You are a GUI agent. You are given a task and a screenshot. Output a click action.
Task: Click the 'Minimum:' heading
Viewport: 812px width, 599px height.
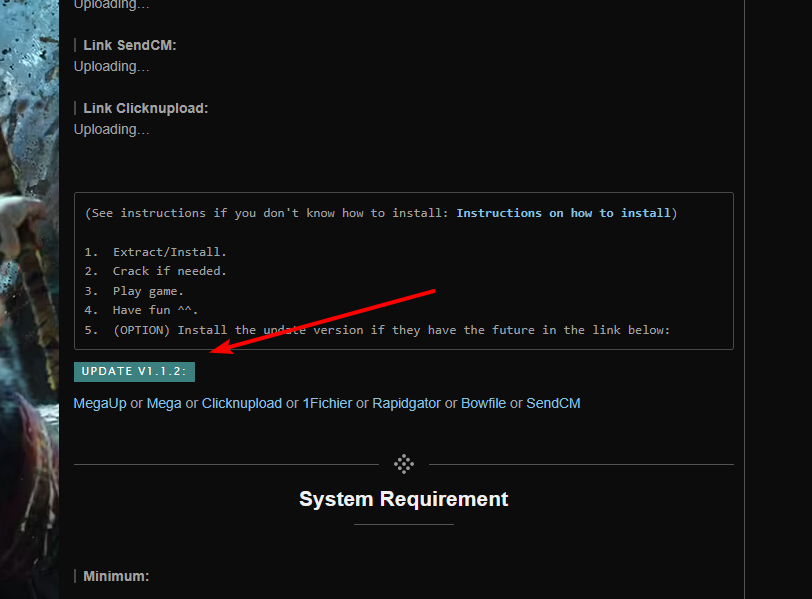pos(116,576)
